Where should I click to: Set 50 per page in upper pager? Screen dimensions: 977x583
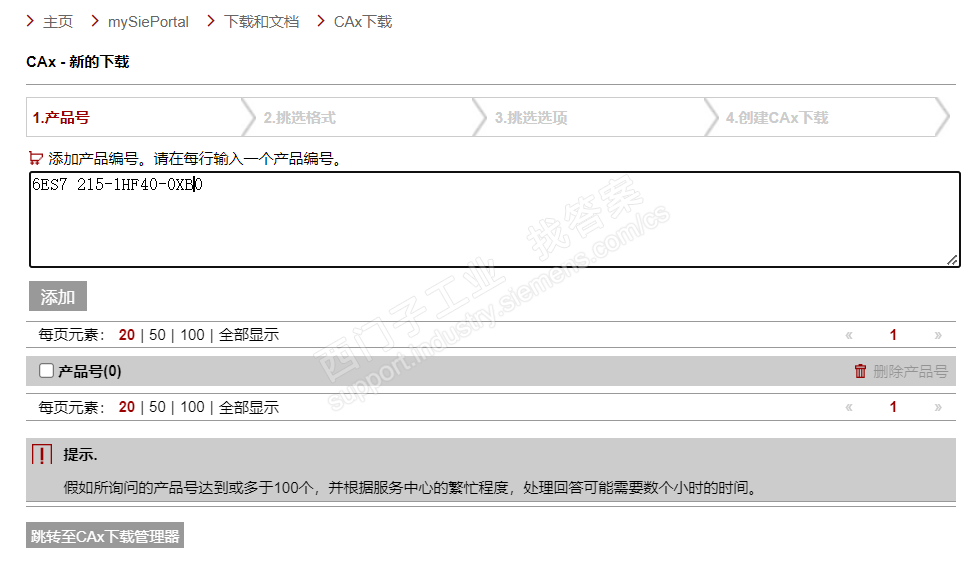pyautogui.click(x=157, y=335)
